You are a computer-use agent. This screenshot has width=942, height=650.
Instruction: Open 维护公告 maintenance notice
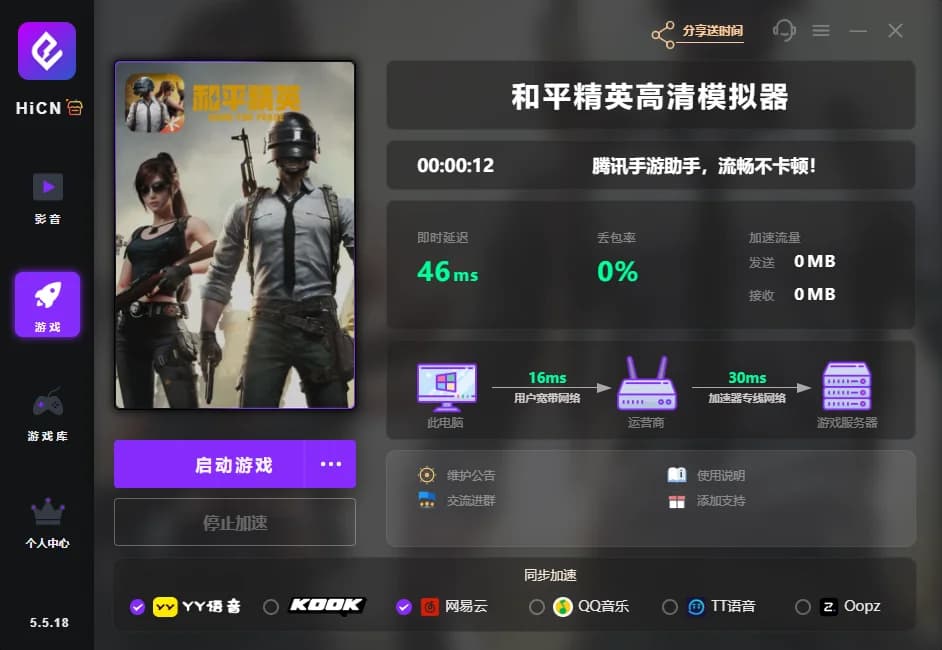pos(470,476)
